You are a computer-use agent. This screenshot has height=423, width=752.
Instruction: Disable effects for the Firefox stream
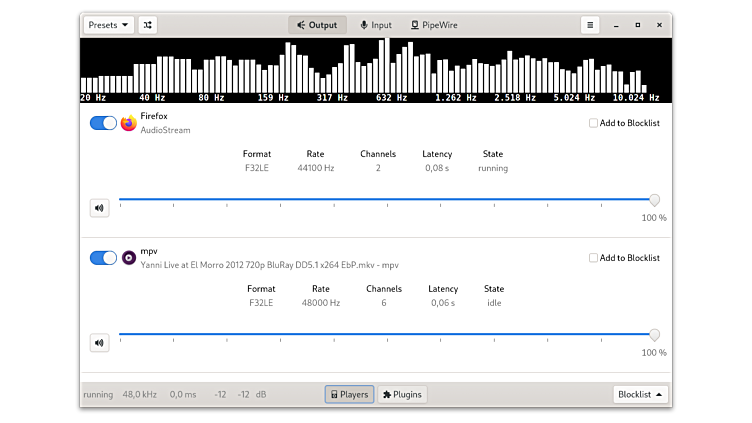(x=103, y=123)
